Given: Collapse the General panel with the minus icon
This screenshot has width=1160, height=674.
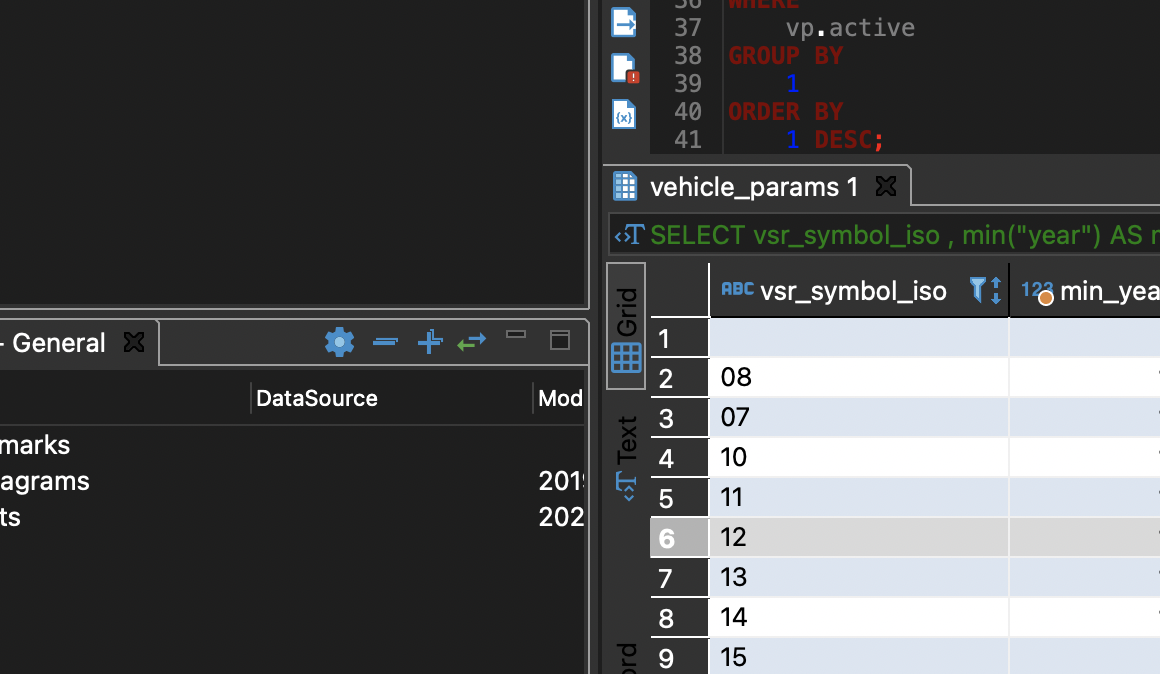Looking at the screenshot, I should tap(385, 342).
